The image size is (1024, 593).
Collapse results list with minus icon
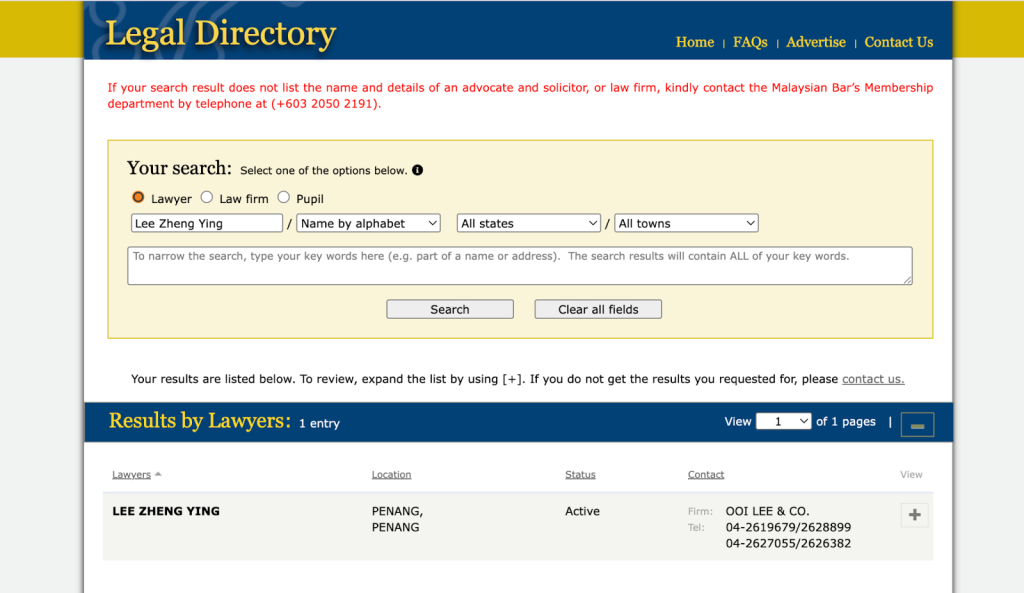tap(917, 425)
